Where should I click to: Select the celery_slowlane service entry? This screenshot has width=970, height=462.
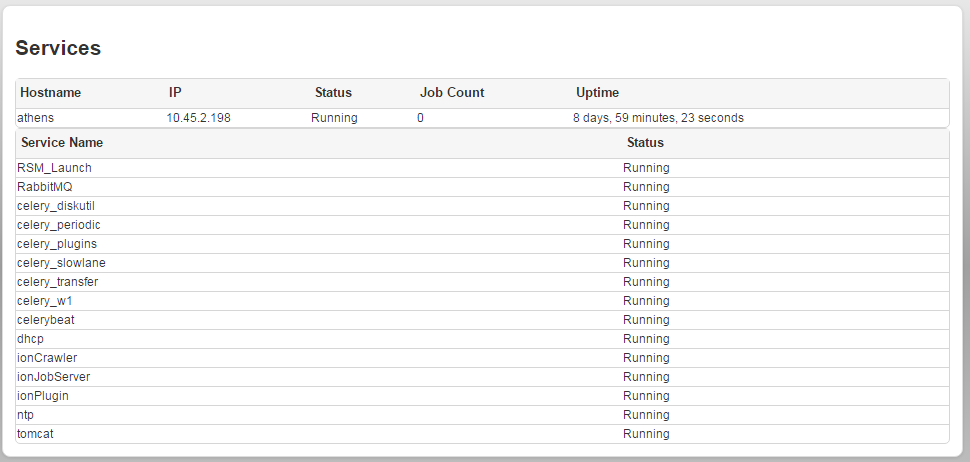(61, 263)
